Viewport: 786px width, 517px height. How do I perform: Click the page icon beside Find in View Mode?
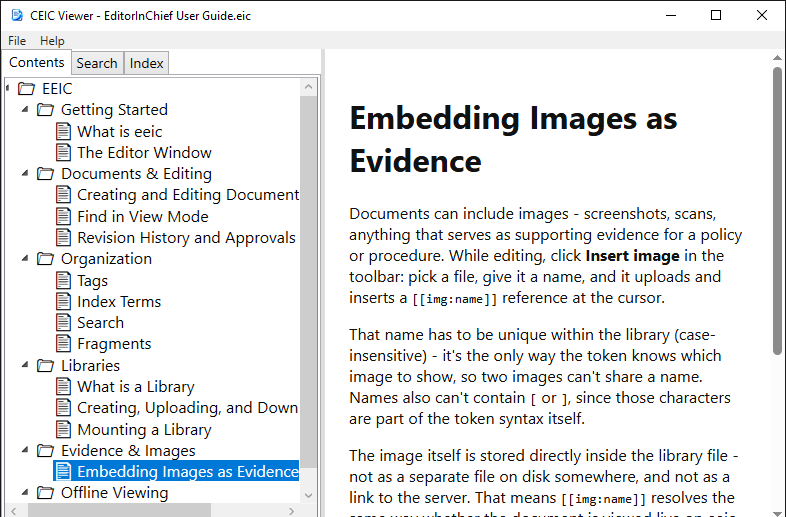coord(63,216)
